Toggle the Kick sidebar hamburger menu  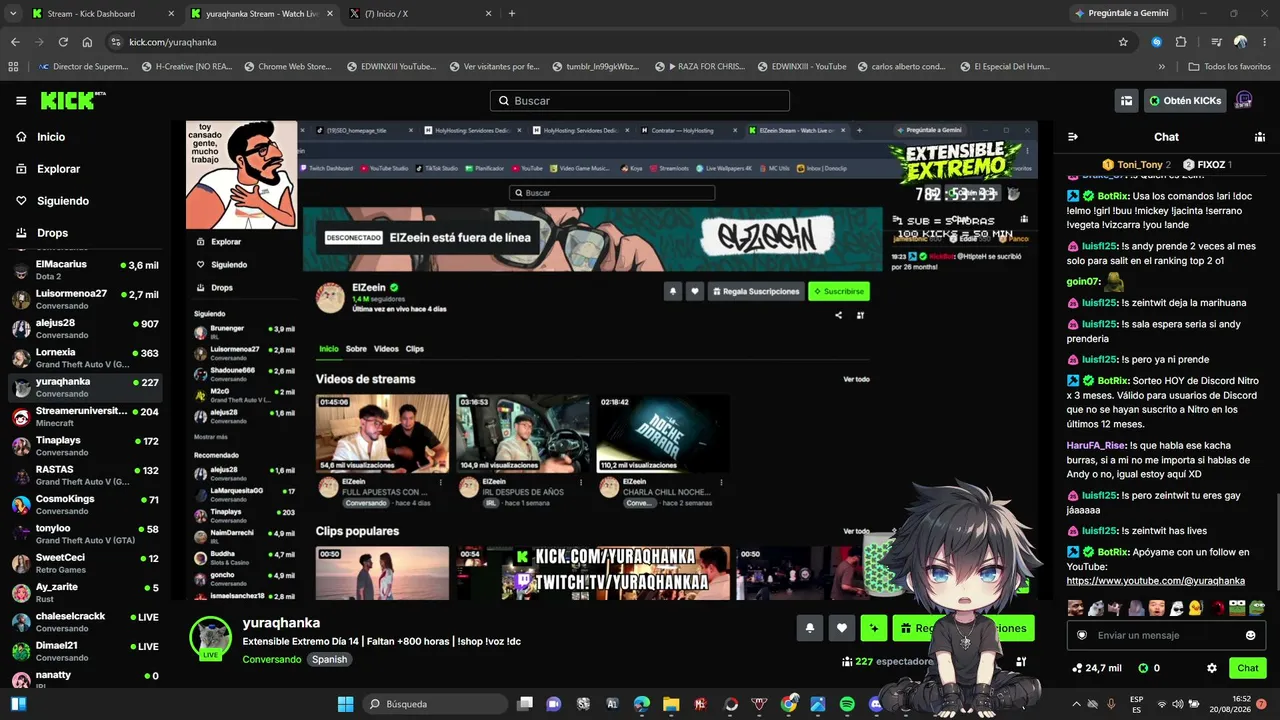21,100
